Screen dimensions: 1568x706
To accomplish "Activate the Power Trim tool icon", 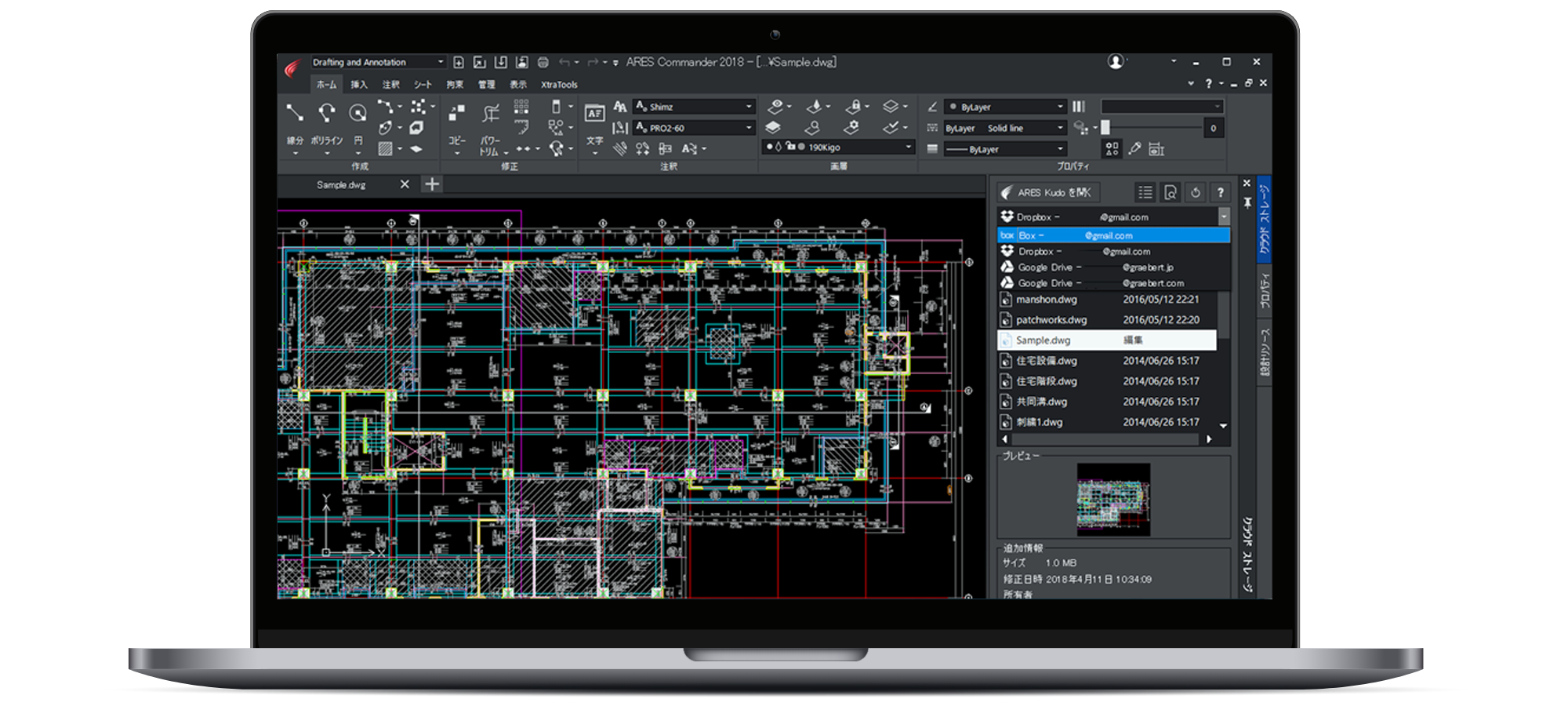I will (491, 114).
